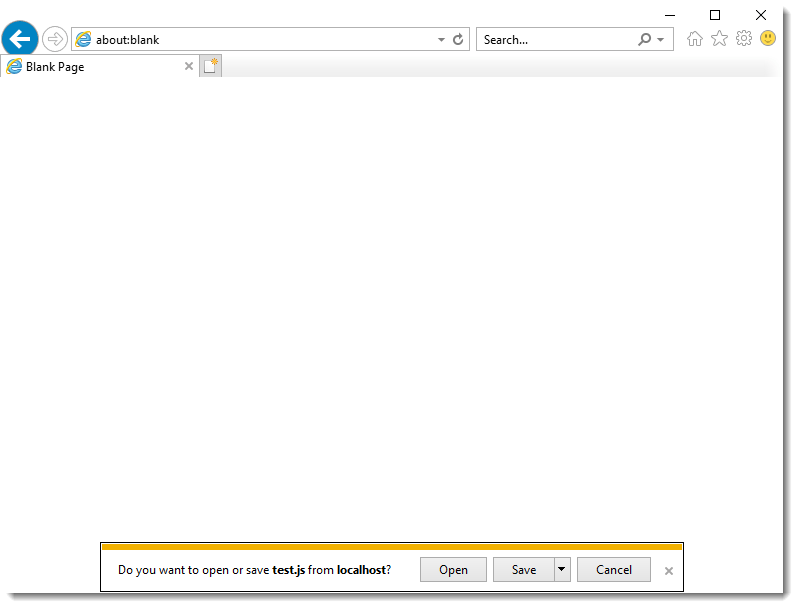The image size is (798, 608).
Task: Send feedback via the smiley icon
Action: point(768,39)
